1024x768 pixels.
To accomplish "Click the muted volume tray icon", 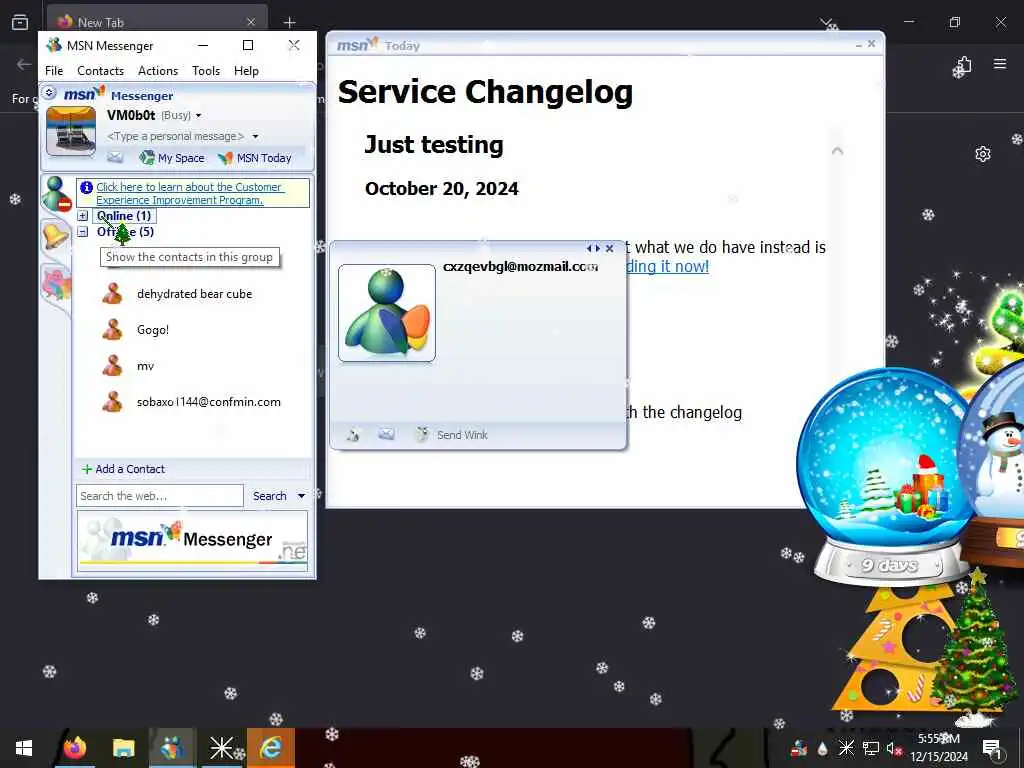I will [x=894, y=749].
